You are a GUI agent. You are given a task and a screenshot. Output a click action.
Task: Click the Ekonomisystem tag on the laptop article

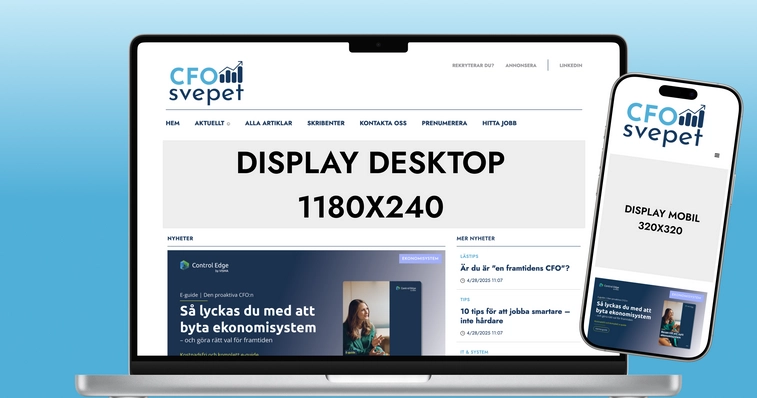(420, 258)
